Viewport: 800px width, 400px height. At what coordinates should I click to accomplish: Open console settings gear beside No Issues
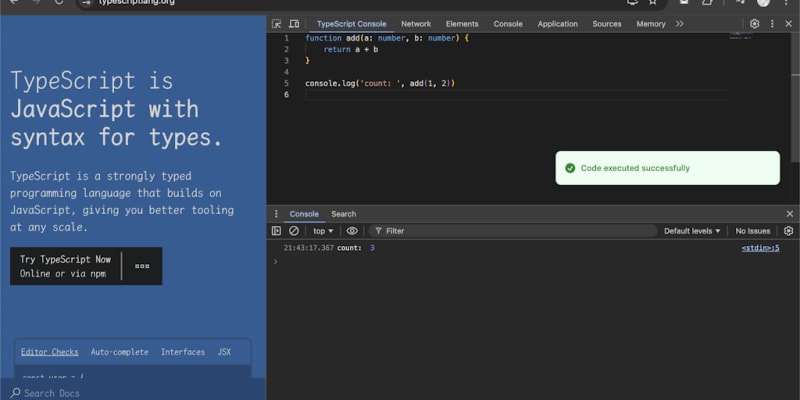pos(788,231)
